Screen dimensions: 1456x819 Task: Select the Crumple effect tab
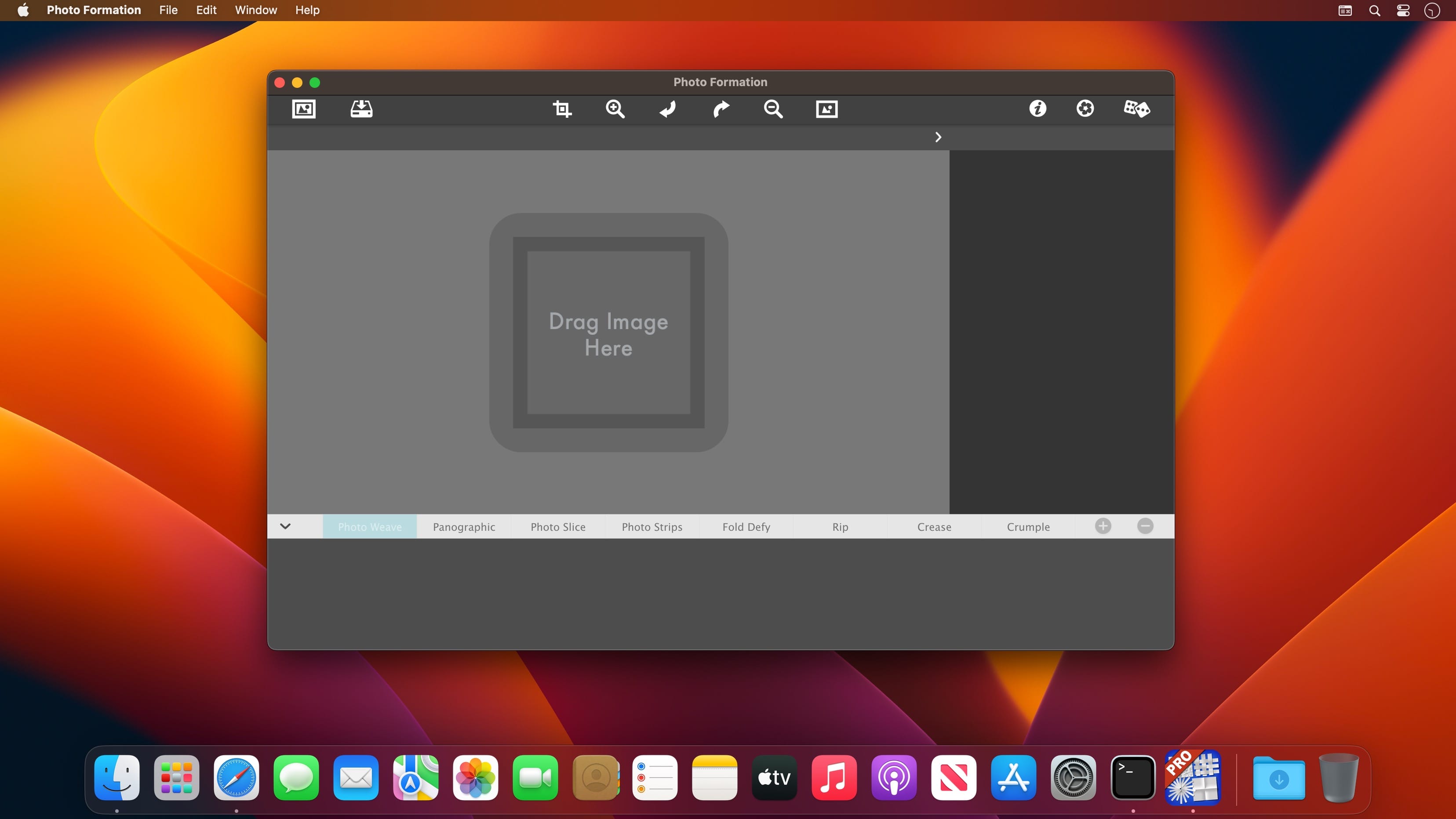coord(1028,526)
